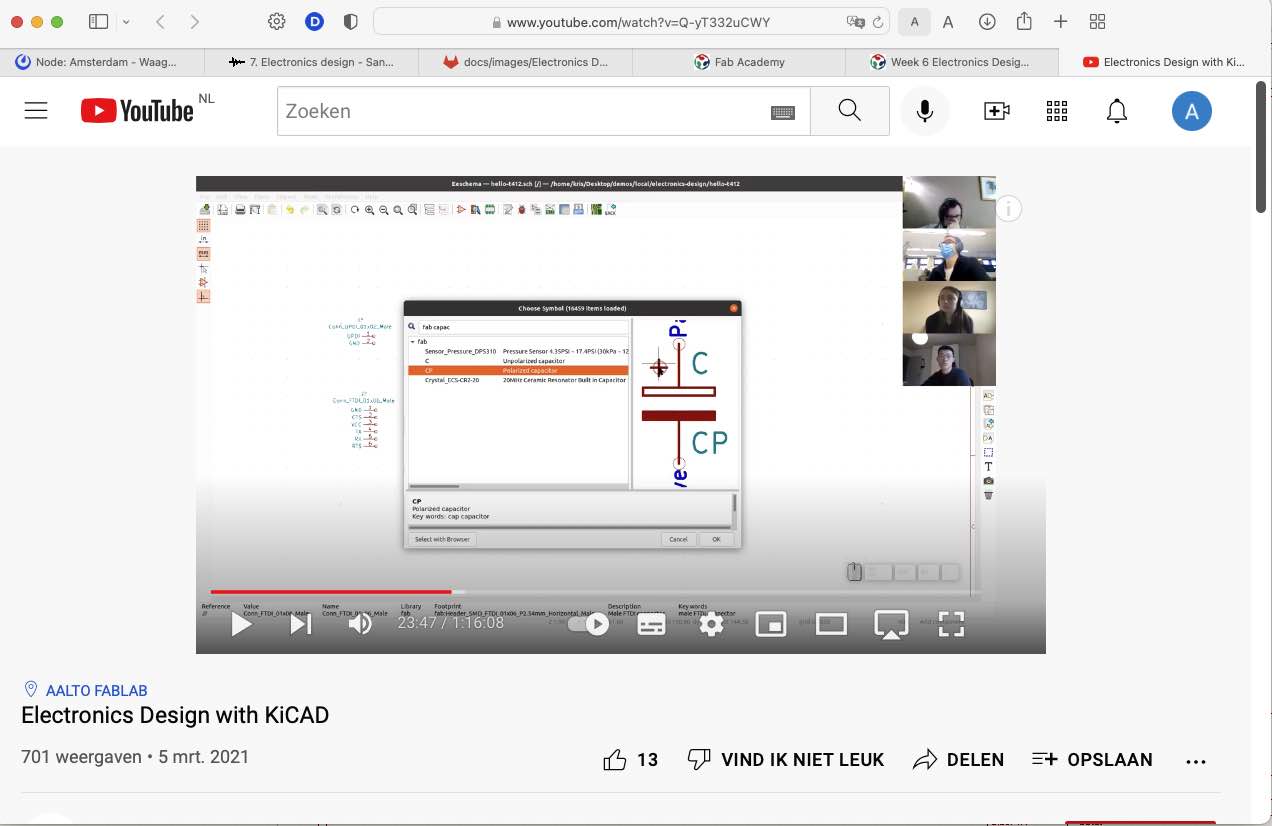Viewport: 1272px width, 826px height.
Task: Go to the YouTube home logo
Action: (137, 111)
